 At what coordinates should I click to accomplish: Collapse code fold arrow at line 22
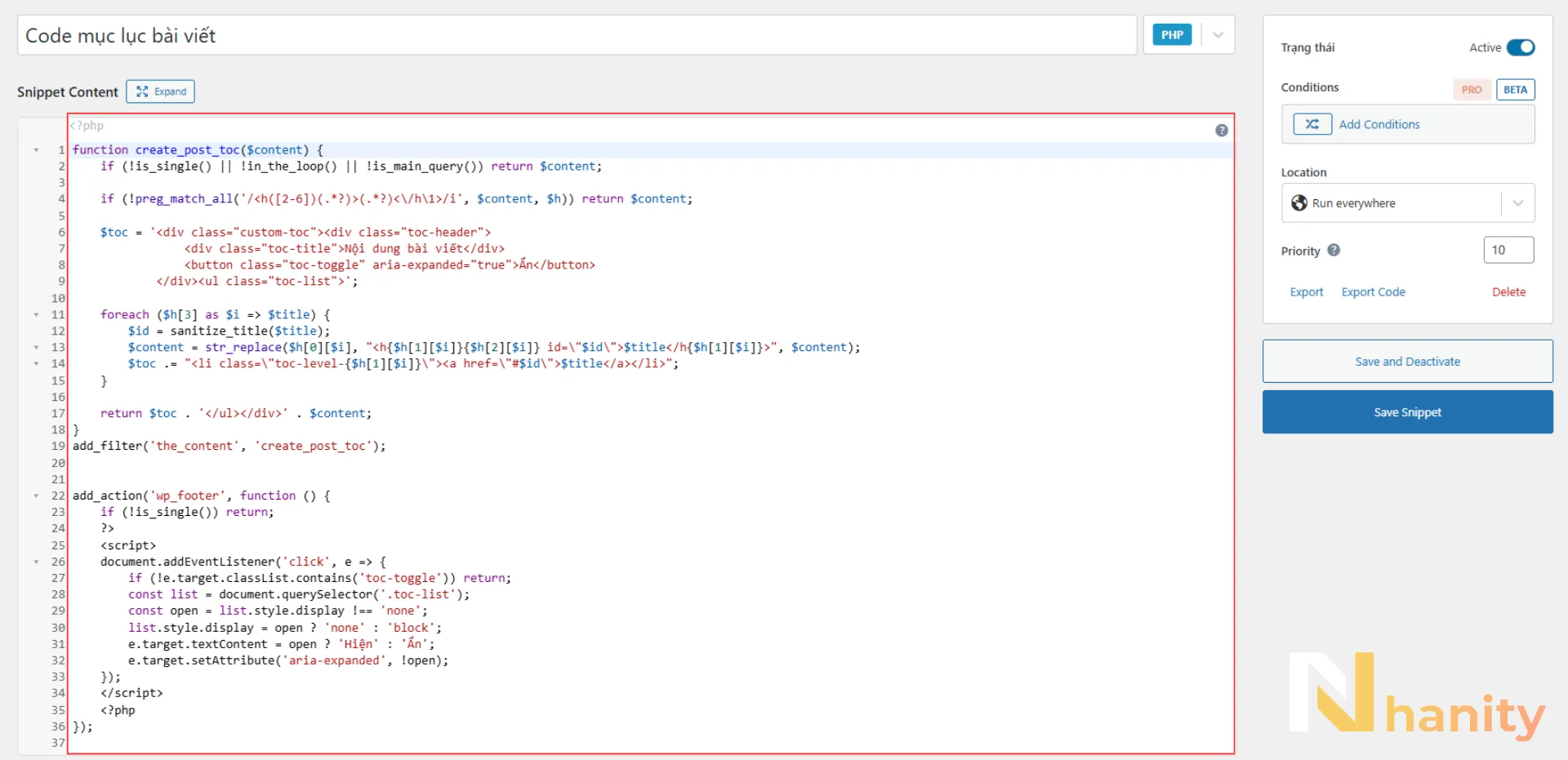[36, 496]
